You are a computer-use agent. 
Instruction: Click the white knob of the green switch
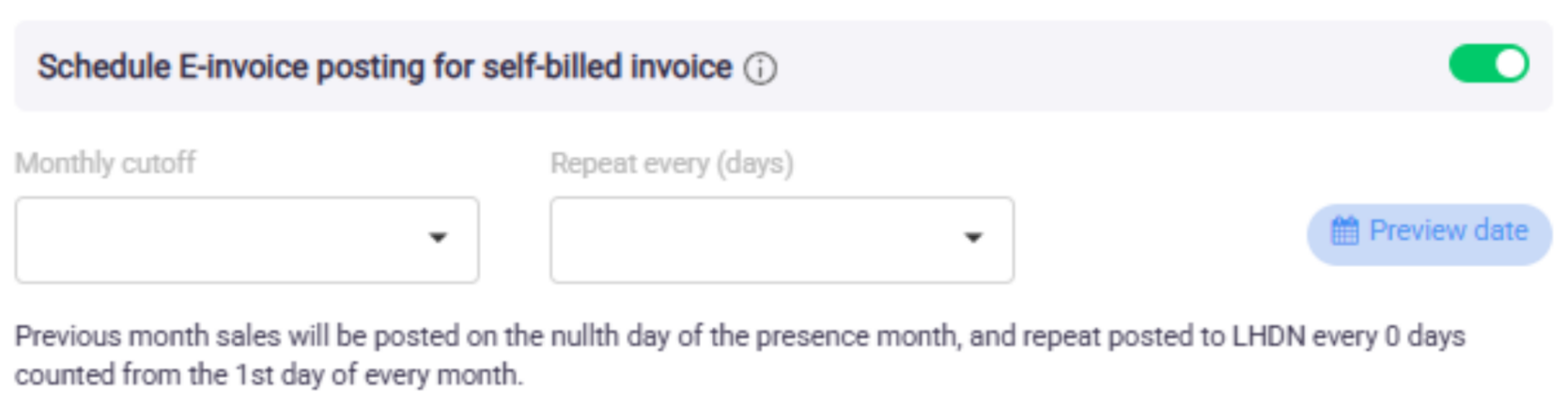point(1510,65)
